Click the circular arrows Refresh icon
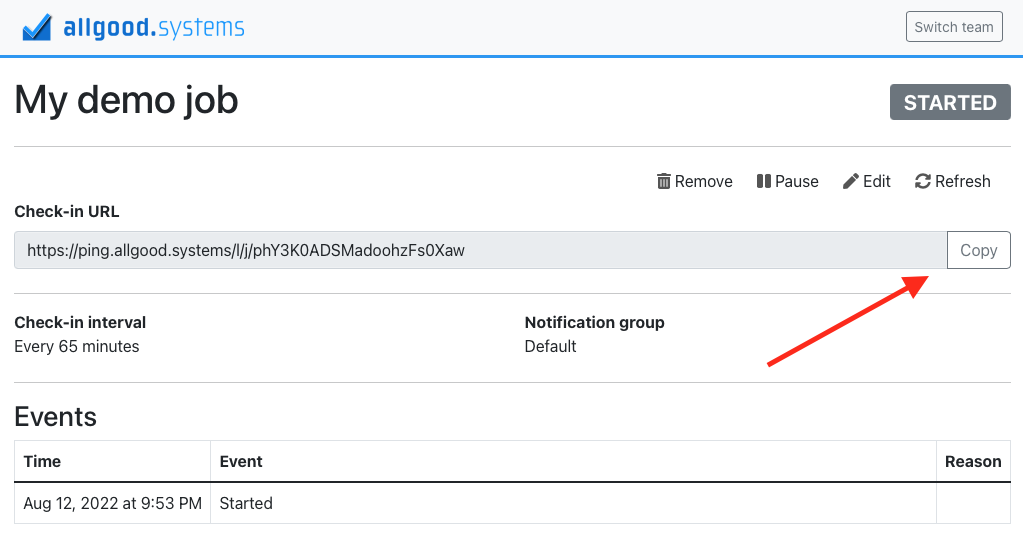This screenshot has height=536, width=1023. tap(923, 181)
